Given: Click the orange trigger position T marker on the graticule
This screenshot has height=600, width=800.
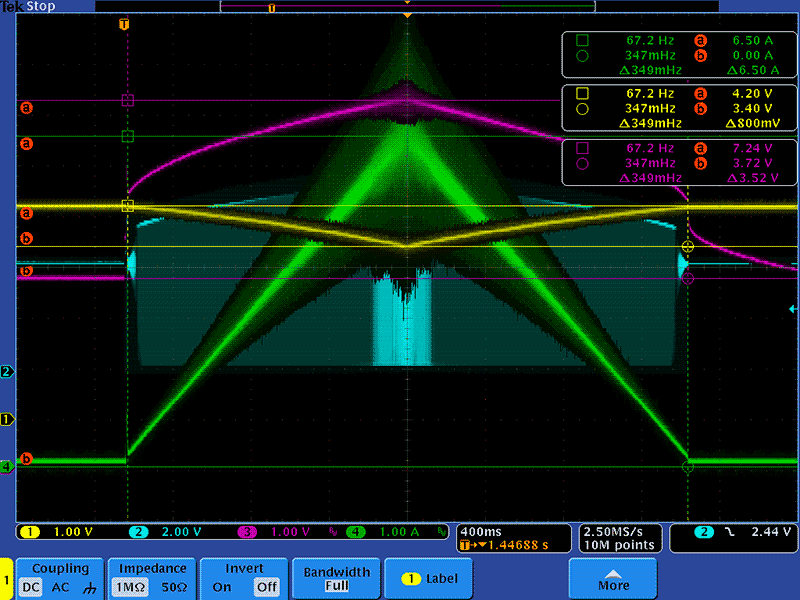Looking at the screenshot, I should 124,24.
